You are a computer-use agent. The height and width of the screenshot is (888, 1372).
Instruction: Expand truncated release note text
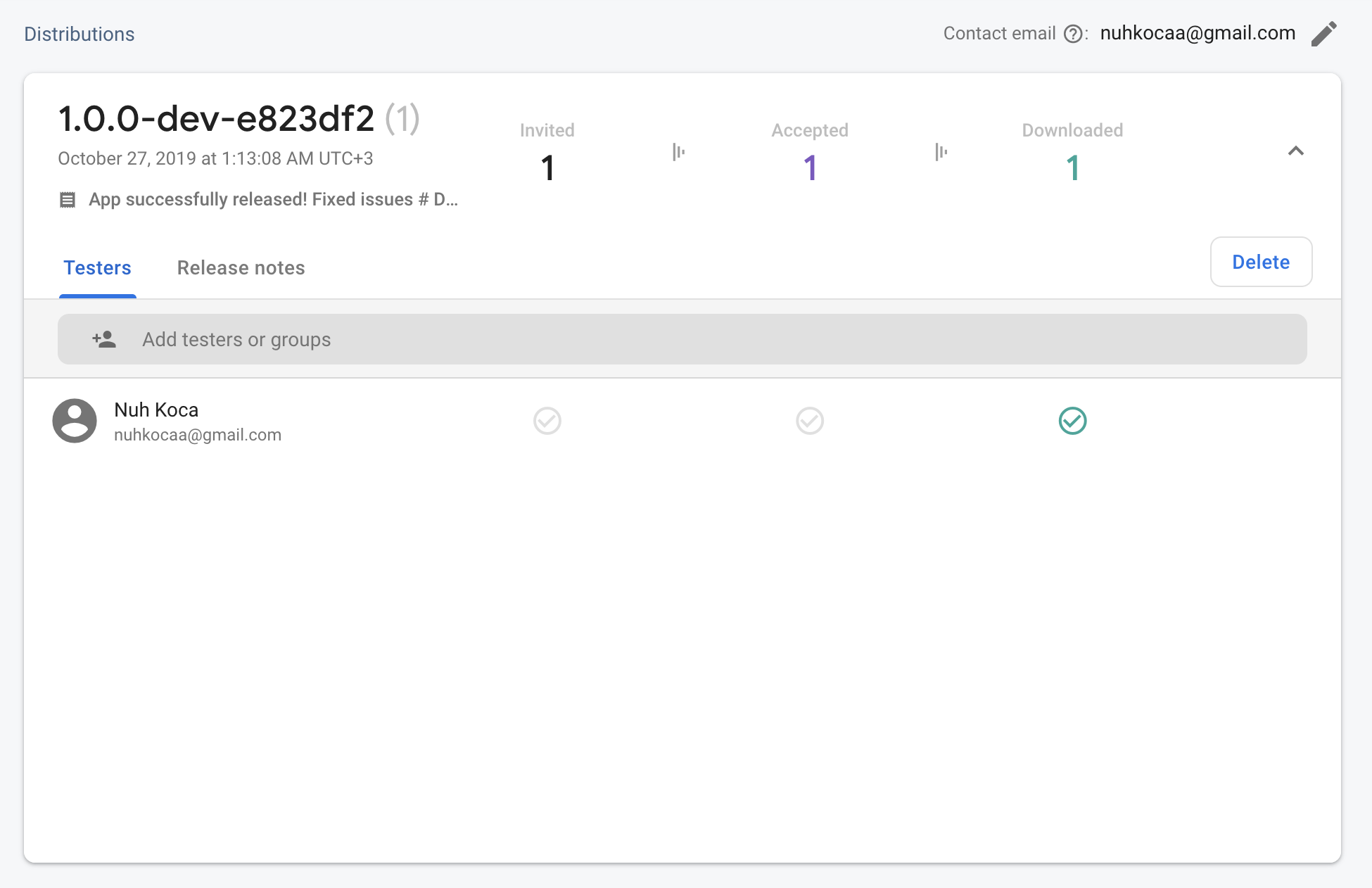click(x=273, y=200)
